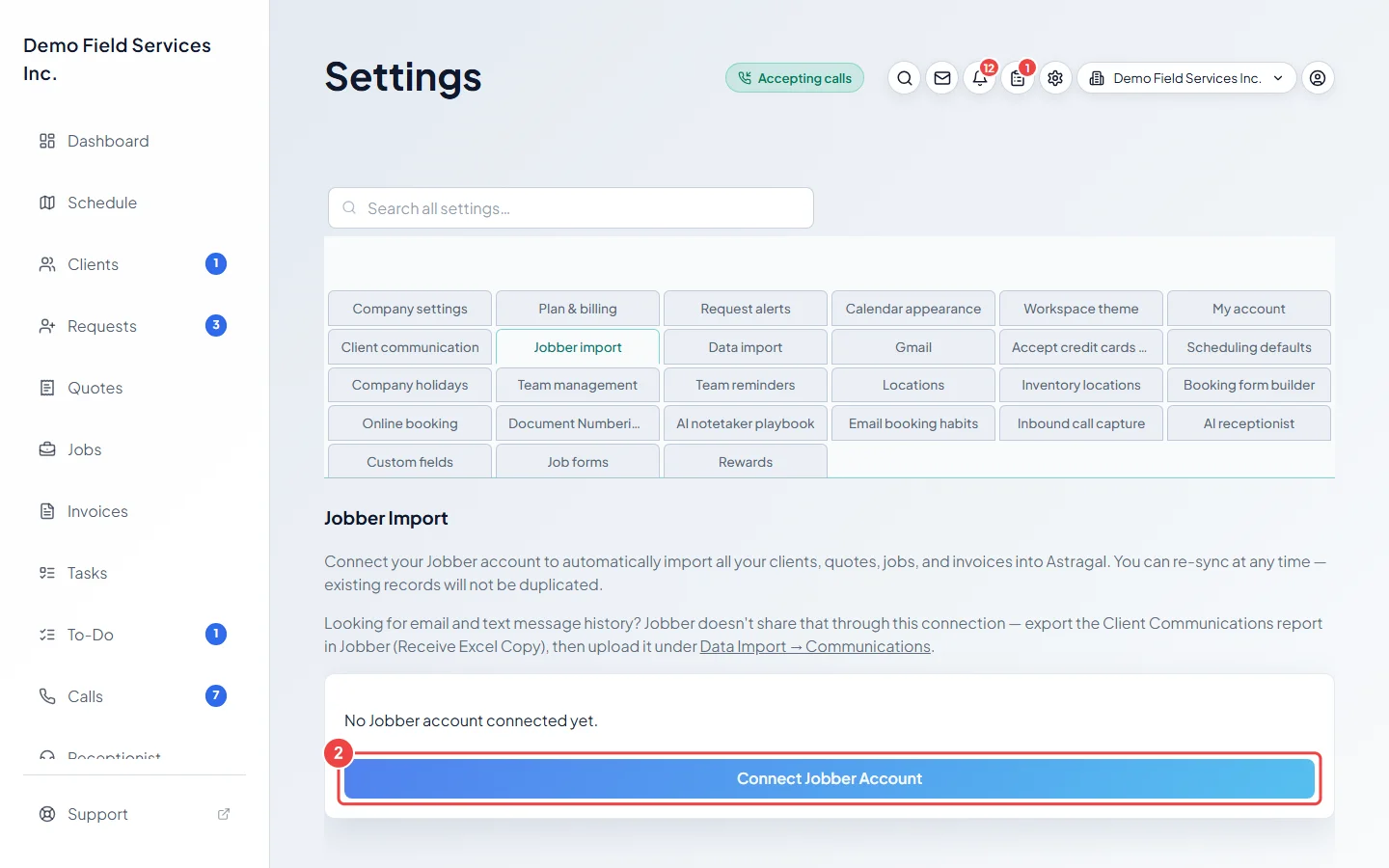
Task: Go to Schedule in the sidebar
Action: [135, 203]
